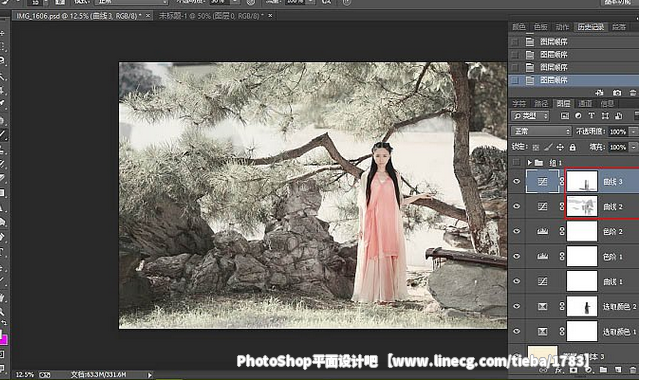Lock image pixels brush icon
Image resolution: width=645 pixels, height=380 pixels.
point(548,147)
